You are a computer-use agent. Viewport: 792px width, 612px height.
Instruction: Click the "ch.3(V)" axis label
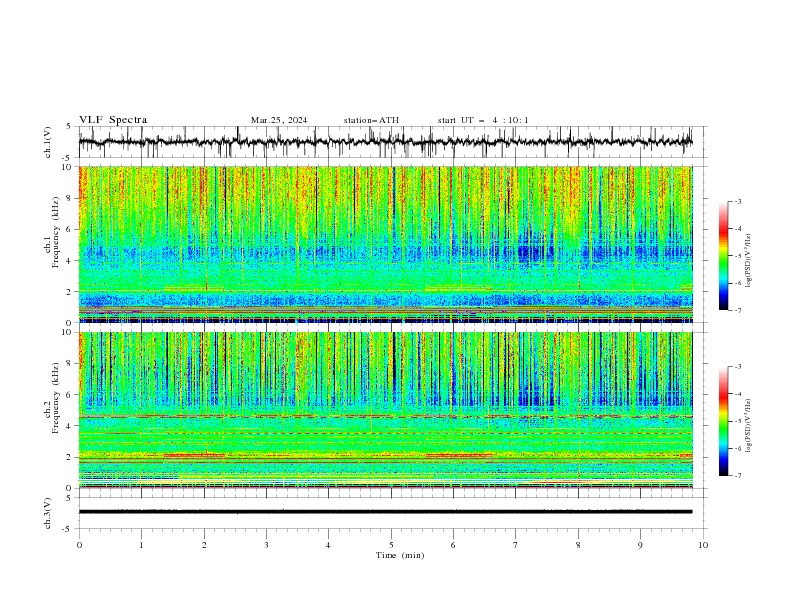48,513
